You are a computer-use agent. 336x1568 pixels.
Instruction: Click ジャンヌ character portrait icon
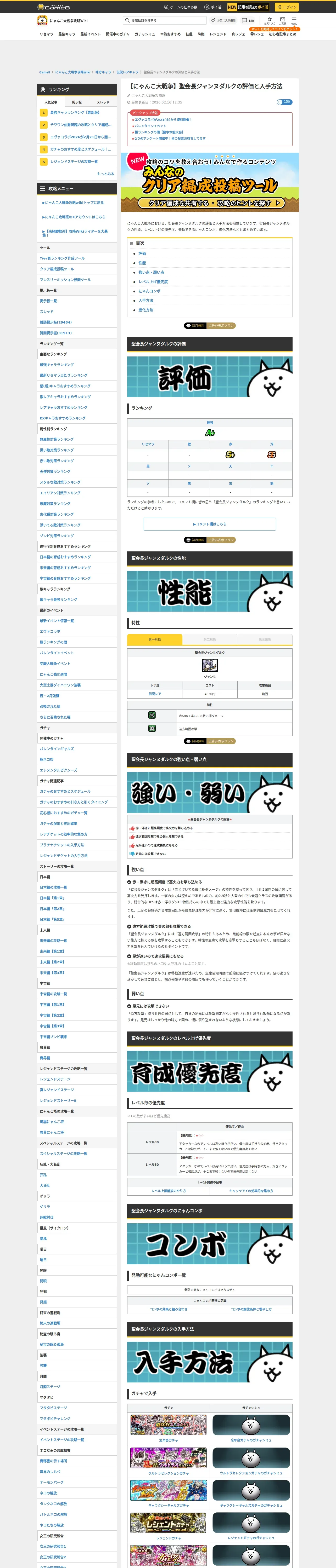coord(210,666)
